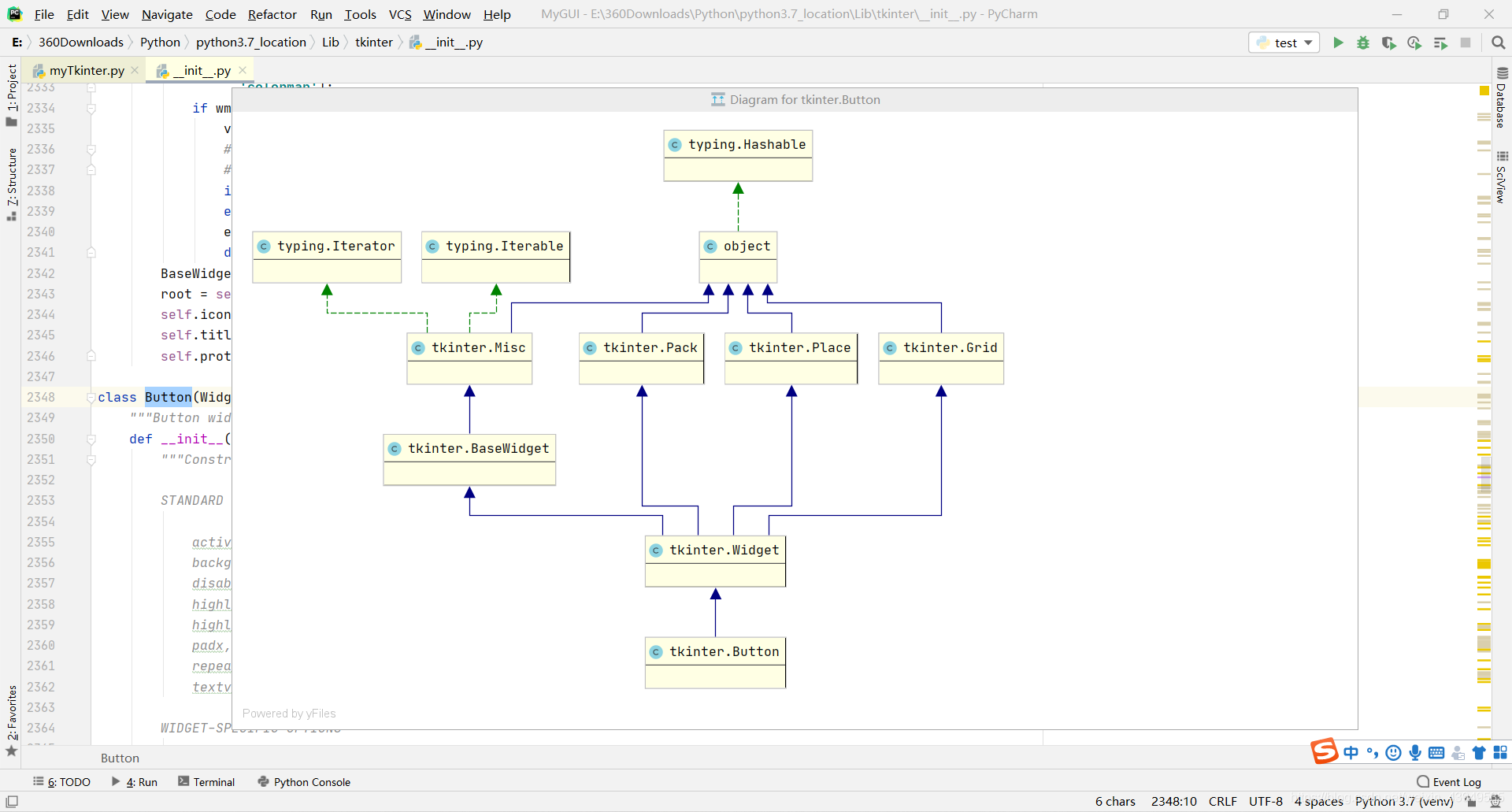Open the Python Console
The height and width of the screenshot is (812, 1512).
tap(305, 782)
